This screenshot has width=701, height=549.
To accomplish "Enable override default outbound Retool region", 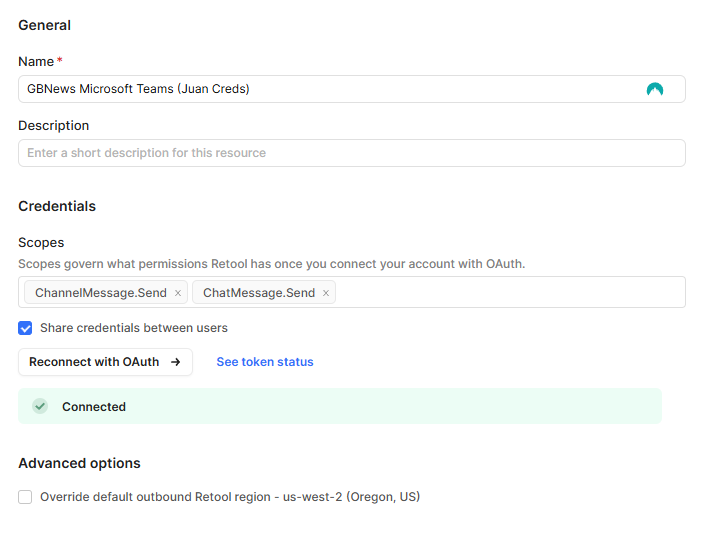I will point(25,497).
